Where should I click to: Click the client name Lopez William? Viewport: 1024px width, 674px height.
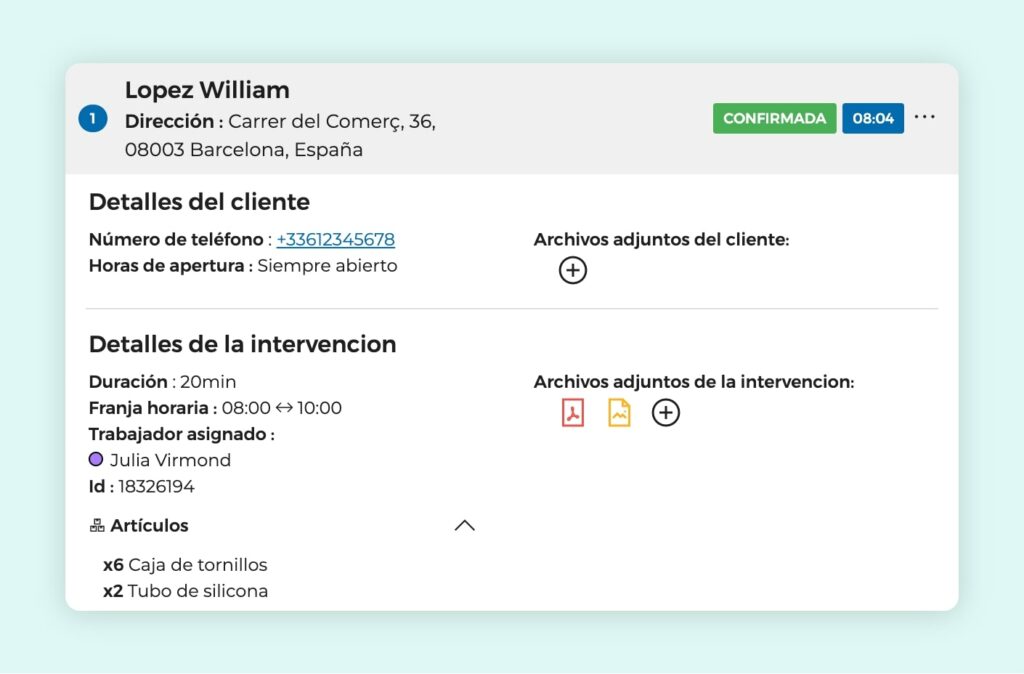206,90
